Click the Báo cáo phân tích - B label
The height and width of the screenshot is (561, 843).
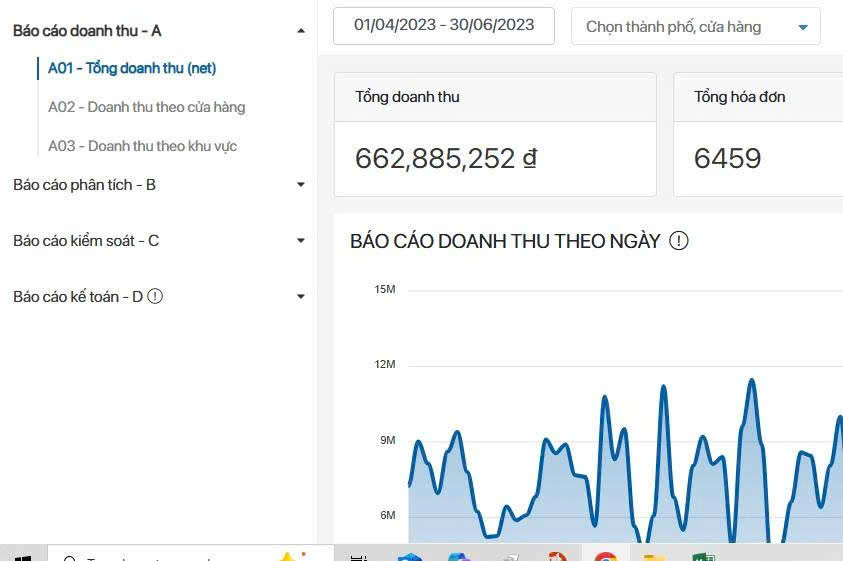pyautogui.click(x=84, y=185)
